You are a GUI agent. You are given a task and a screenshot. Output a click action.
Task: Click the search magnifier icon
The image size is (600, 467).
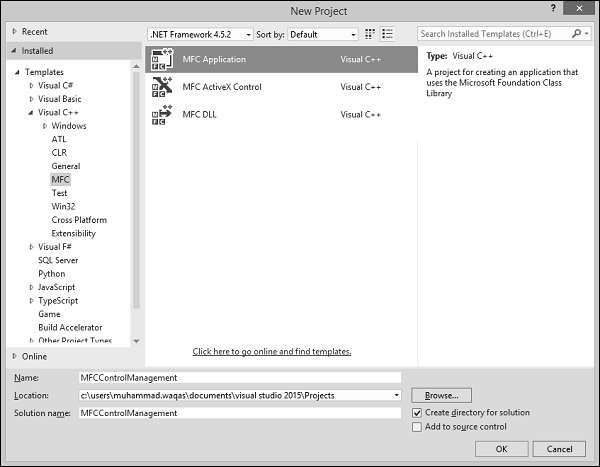click(x=576, y=34)
